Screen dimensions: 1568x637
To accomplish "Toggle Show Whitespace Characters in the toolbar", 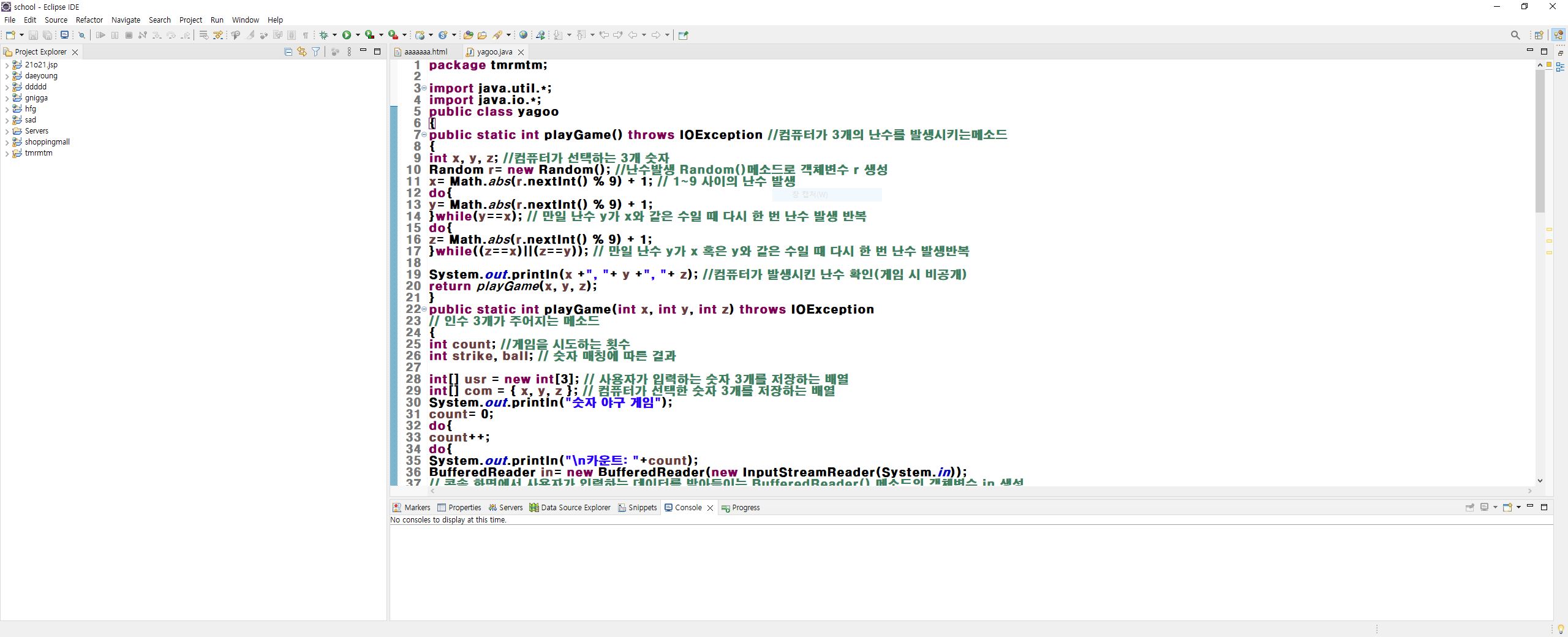I will (304, 35).
